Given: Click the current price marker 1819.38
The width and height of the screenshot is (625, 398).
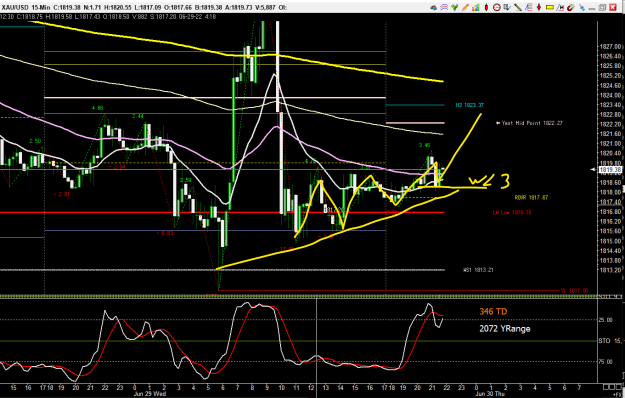Looking at the screenshot, I should (610, 170).
